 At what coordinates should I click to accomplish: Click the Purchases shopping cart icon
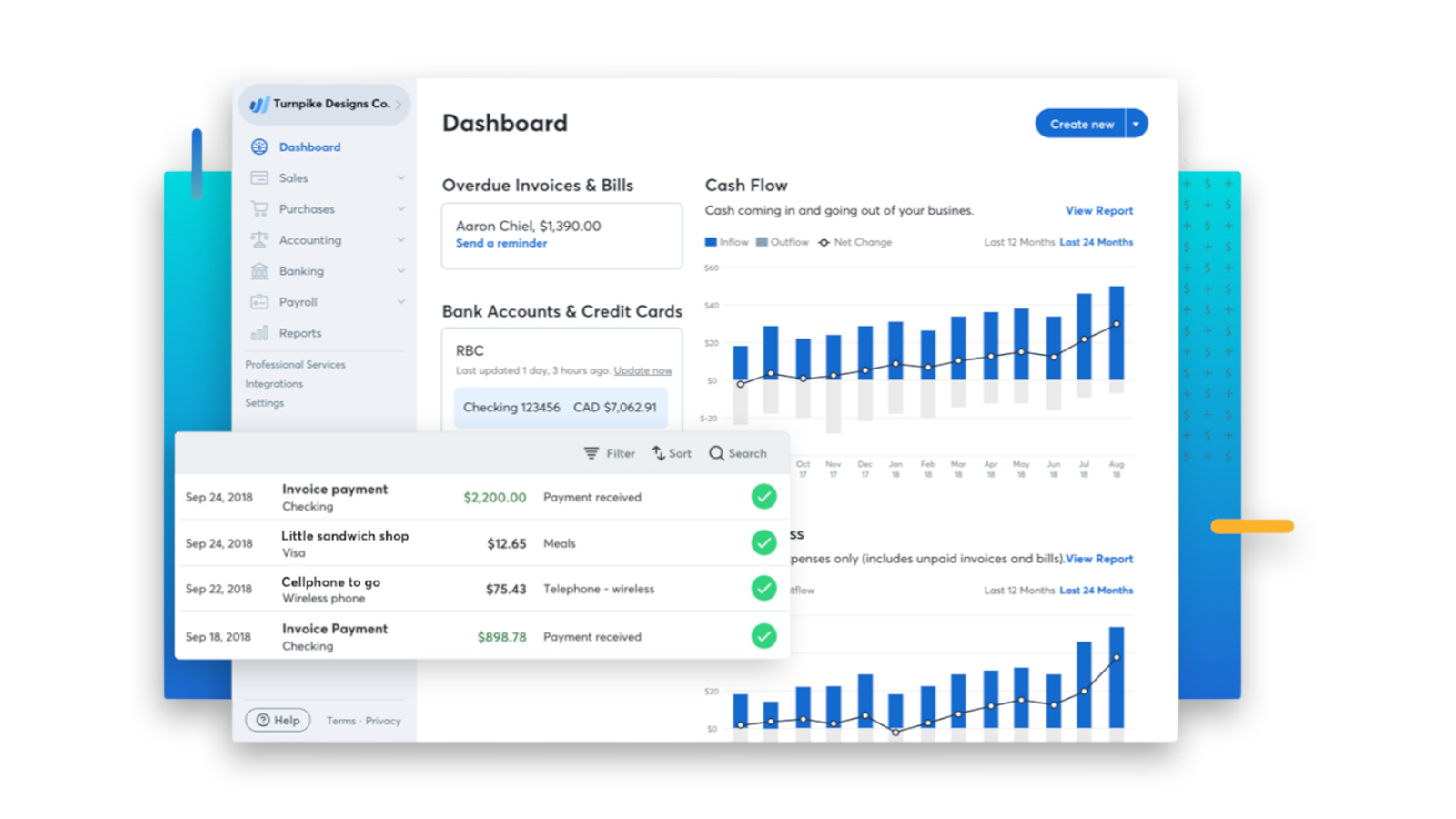[x=259, y=209]
